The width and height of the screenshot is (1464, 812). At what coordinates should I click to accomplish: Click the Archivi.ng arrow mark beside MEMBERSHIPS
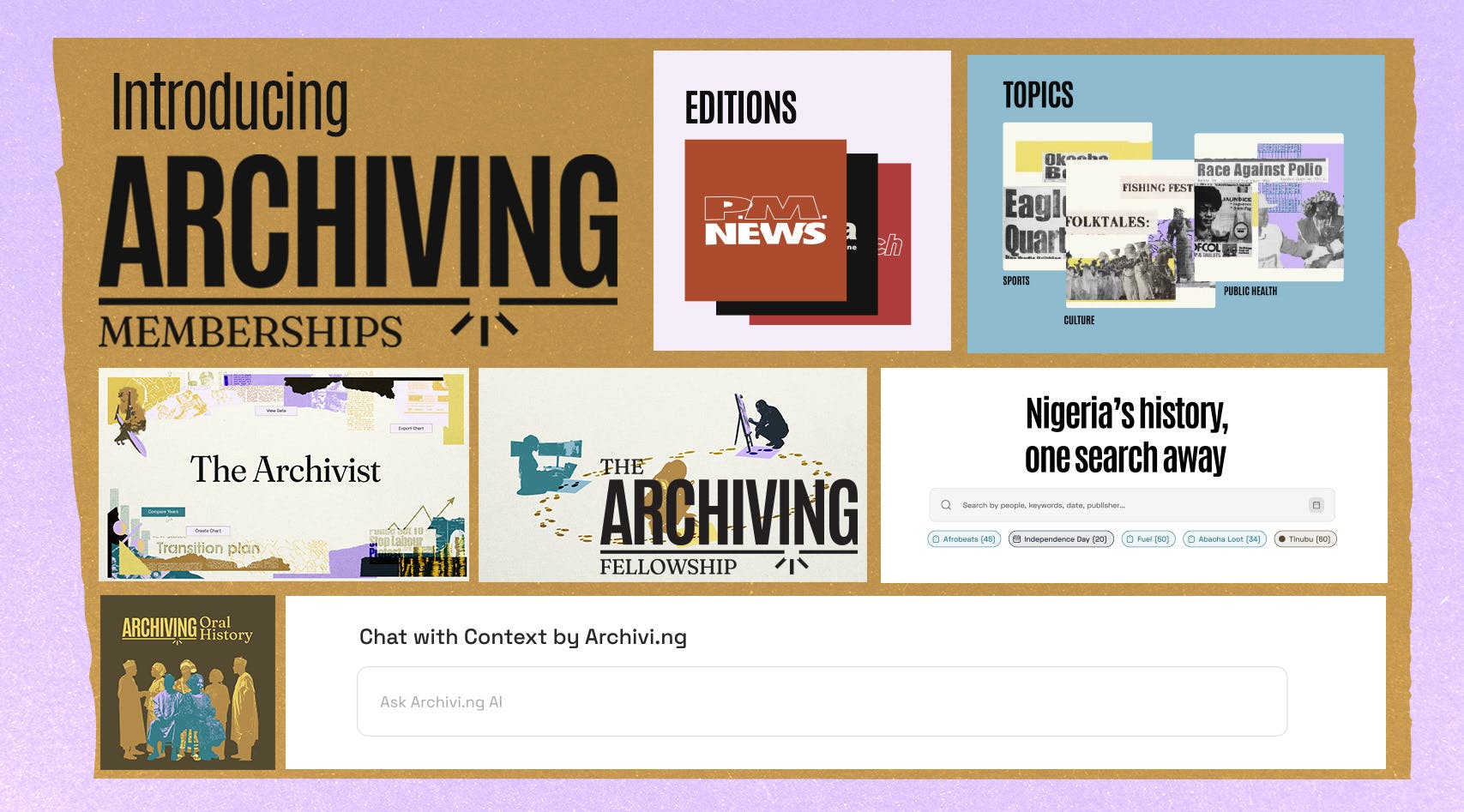click(x=485, y=323)
